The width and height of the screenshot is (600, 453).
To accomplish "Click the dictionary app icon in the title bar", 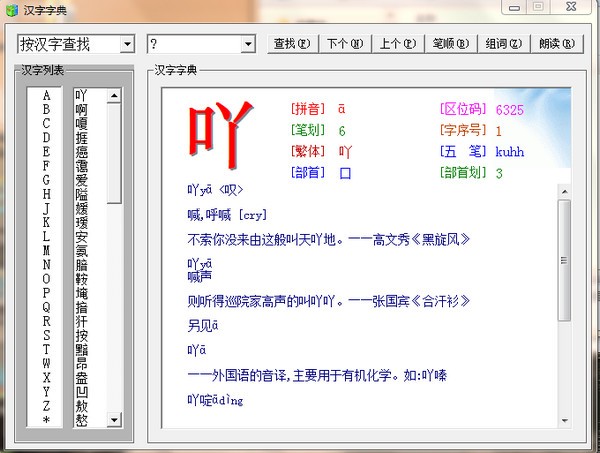I will pyautogui.click(x=11, y=8).
